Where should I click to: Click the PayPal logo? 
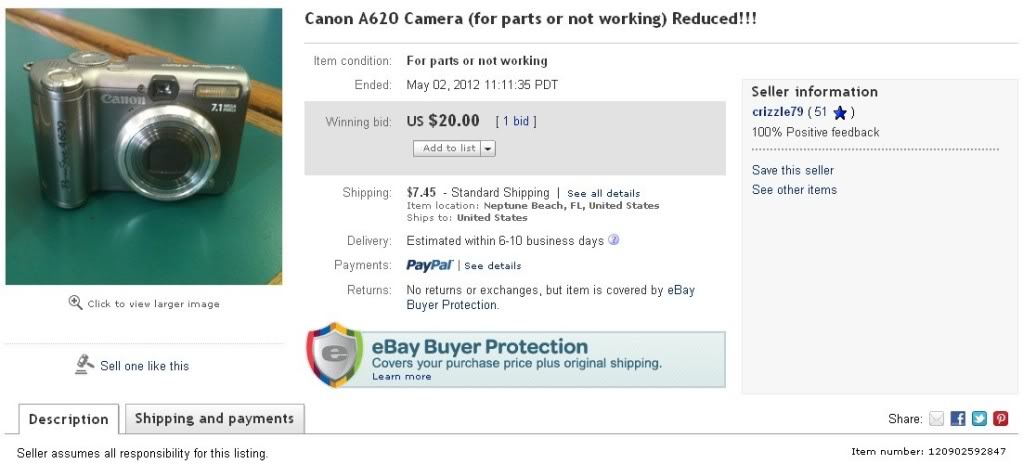coord(430,265)
